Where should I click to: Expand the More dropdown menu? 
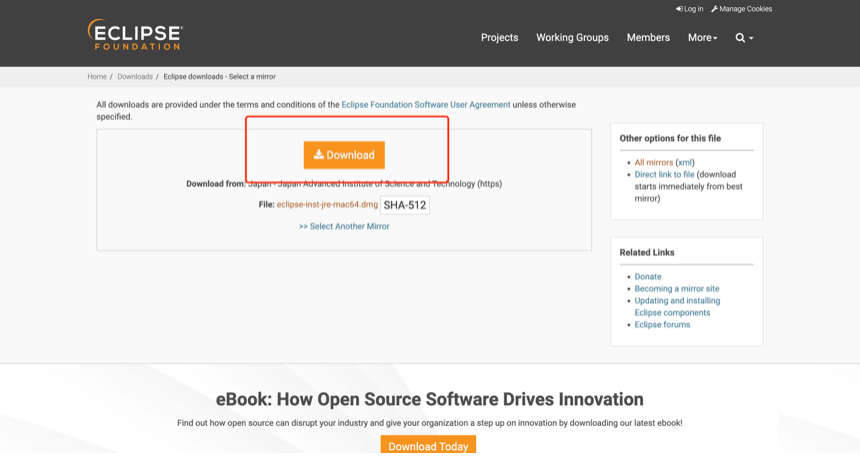pyautogui.click(x=703, y=38)
